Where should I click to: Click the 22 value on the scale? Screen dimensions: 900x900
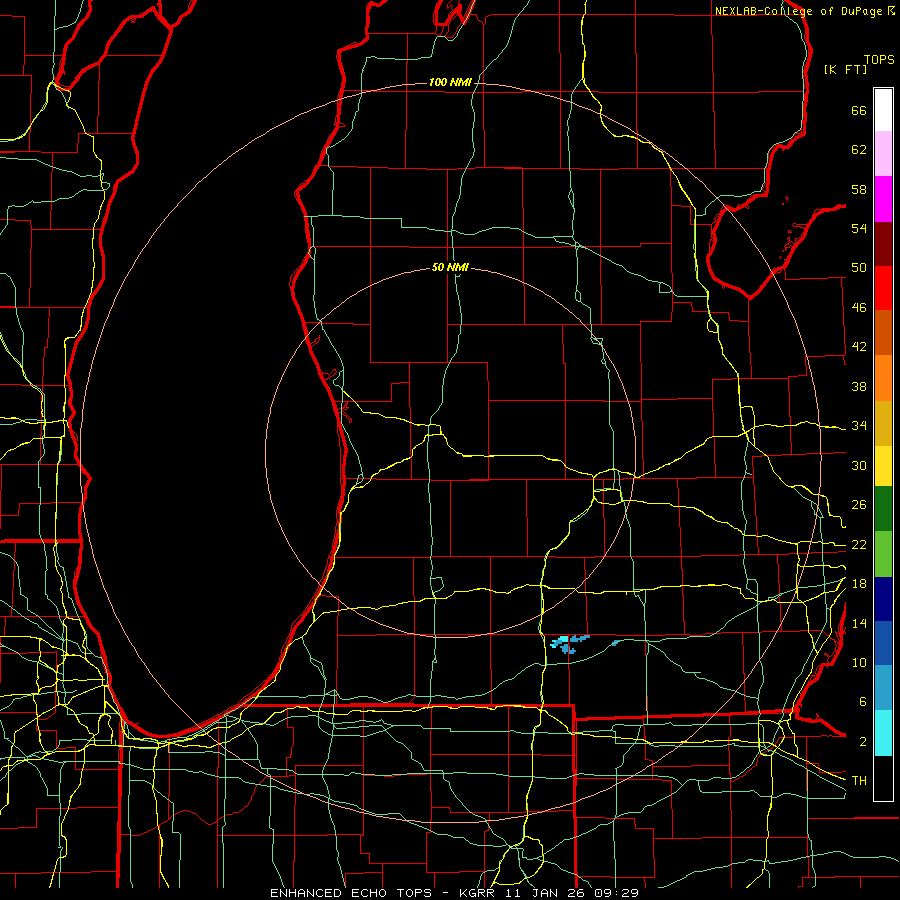859,544
